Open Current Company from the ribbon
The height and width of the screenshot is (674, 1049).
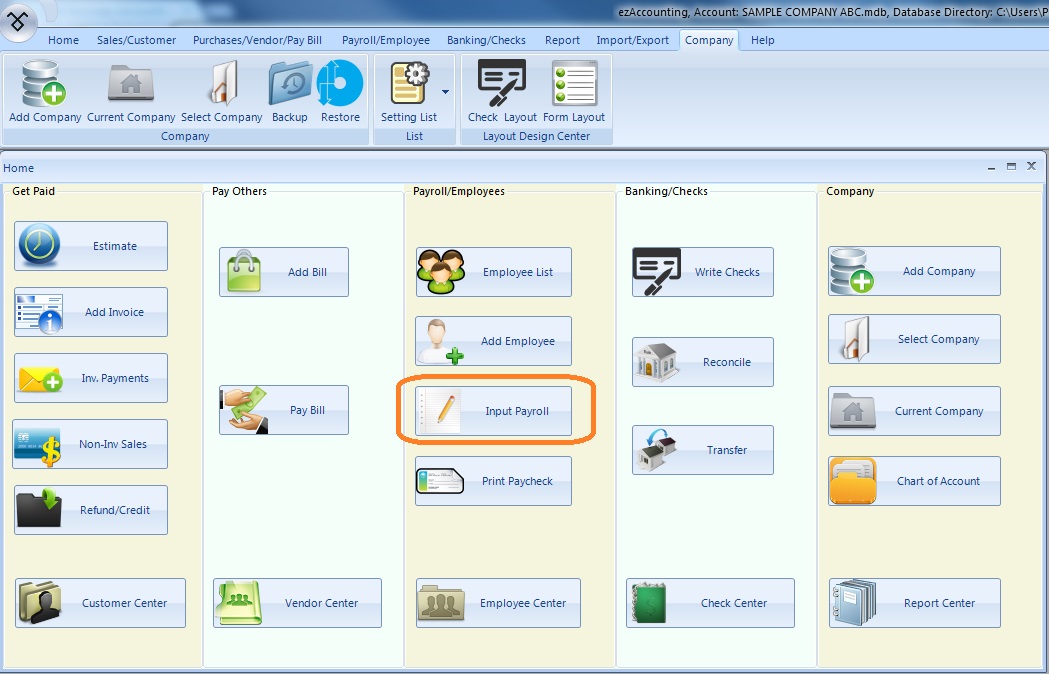point(131,92)
